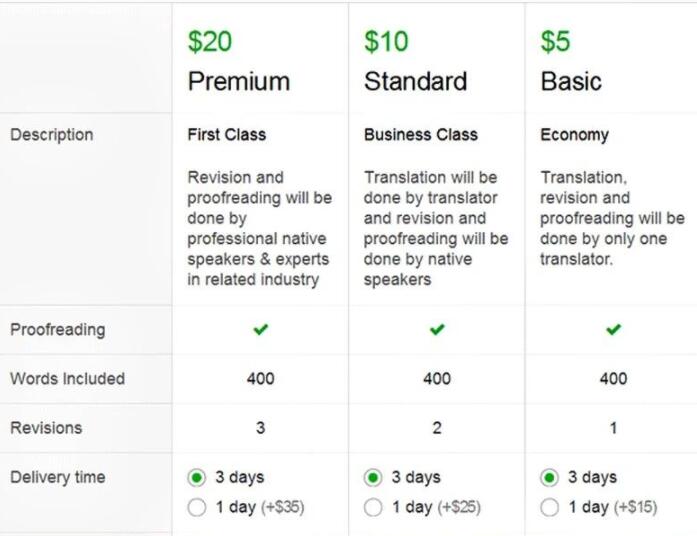Select the Basic package heading
Screen dimensions: 697x536
tap(571, 81)
